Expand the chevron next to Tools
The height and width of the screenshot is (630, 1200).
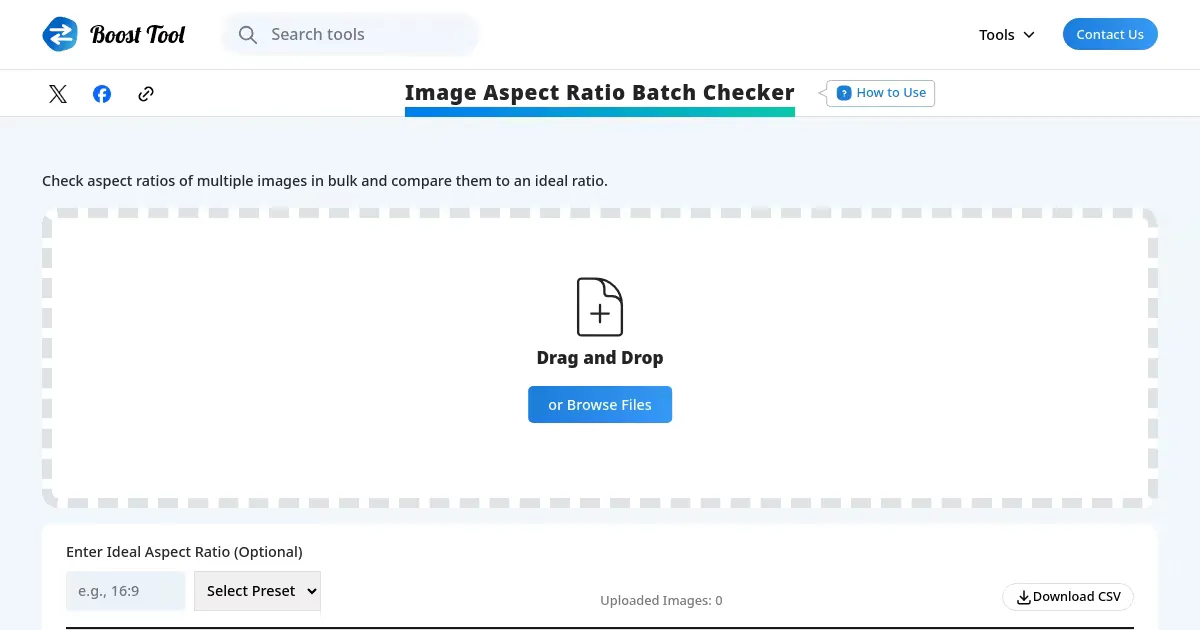point(1029,35)
